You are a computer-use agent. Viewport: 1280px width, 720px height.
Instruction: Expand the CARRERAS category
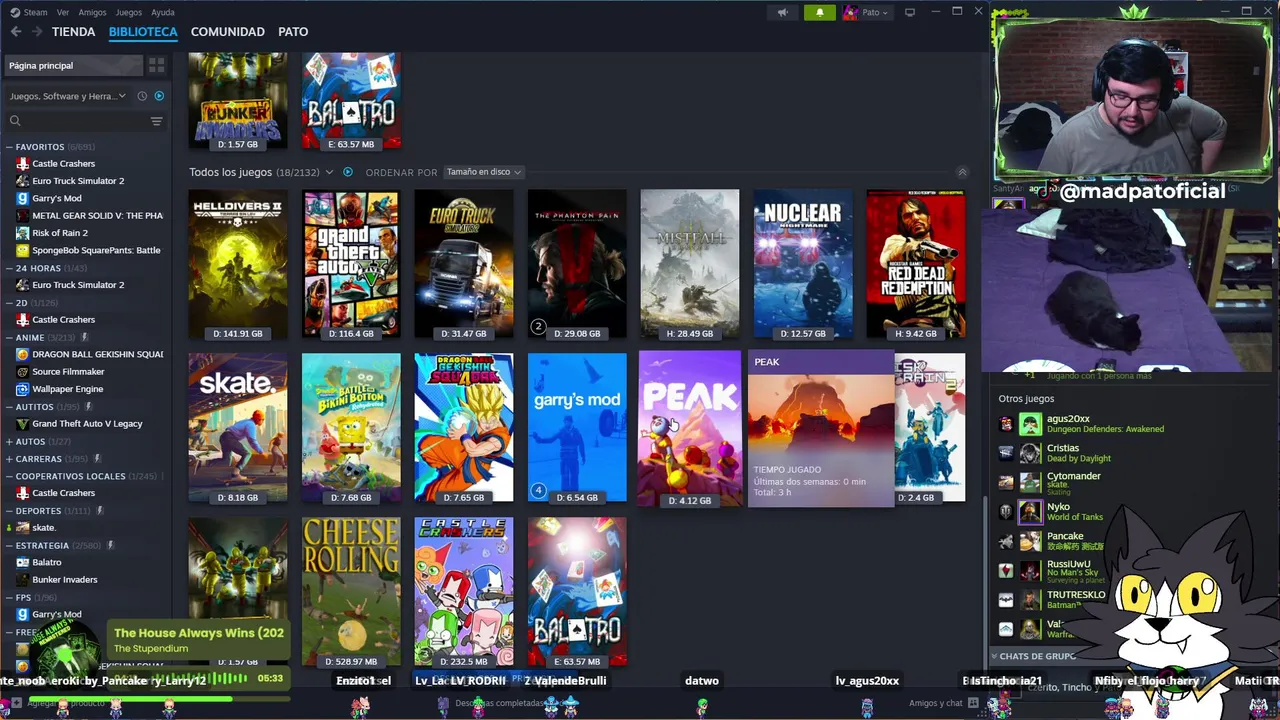(x=9, y=458)
